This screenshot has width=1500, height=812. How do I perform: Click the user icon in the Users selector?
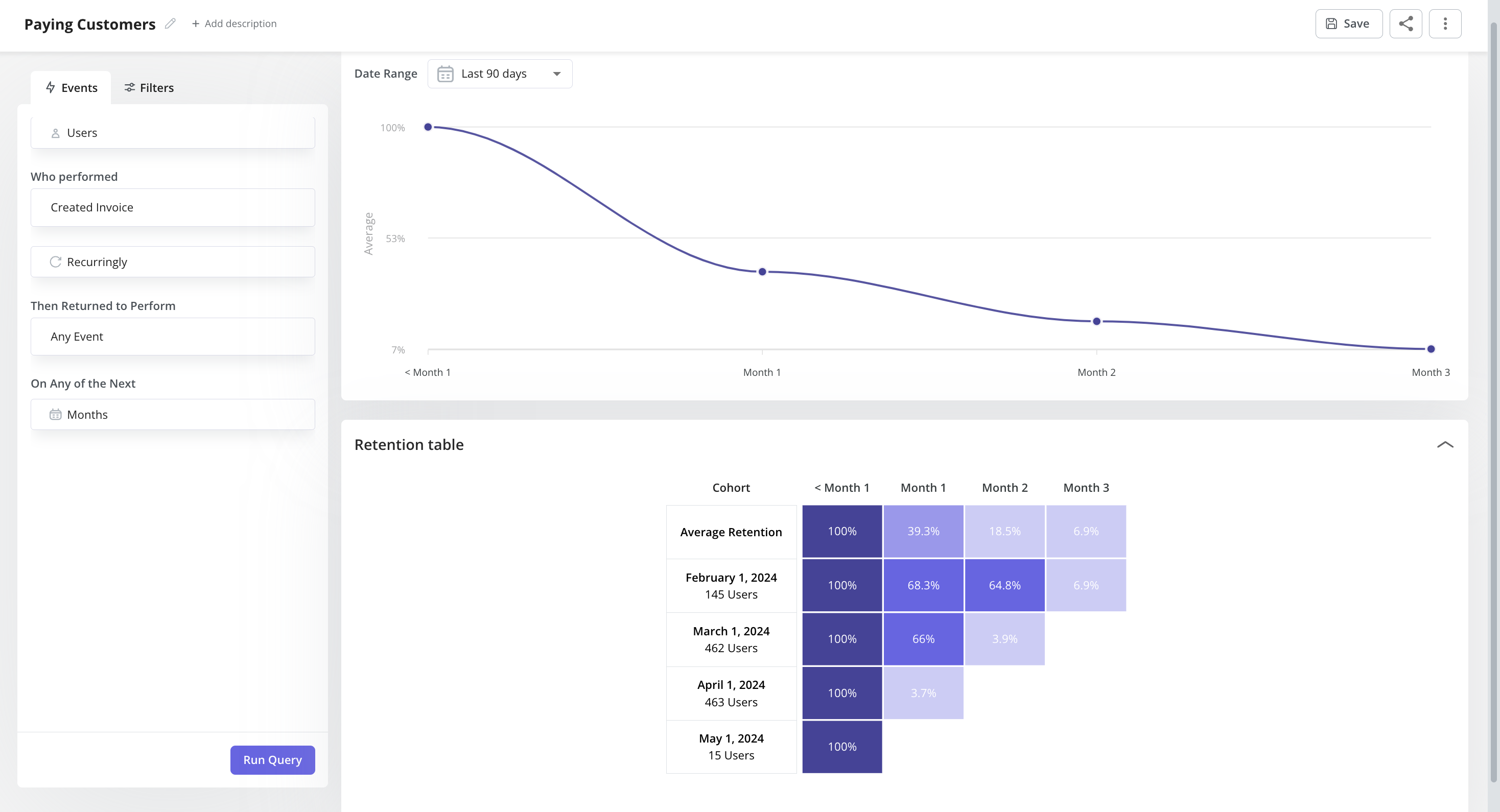[55, 133]
